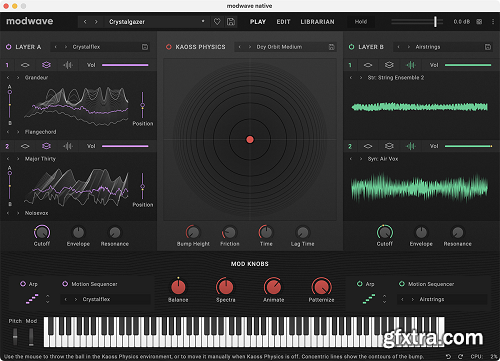The image size is (500, 361).
Task: Click the Grandeur wavetable Position slider
Action: (143, 105)
